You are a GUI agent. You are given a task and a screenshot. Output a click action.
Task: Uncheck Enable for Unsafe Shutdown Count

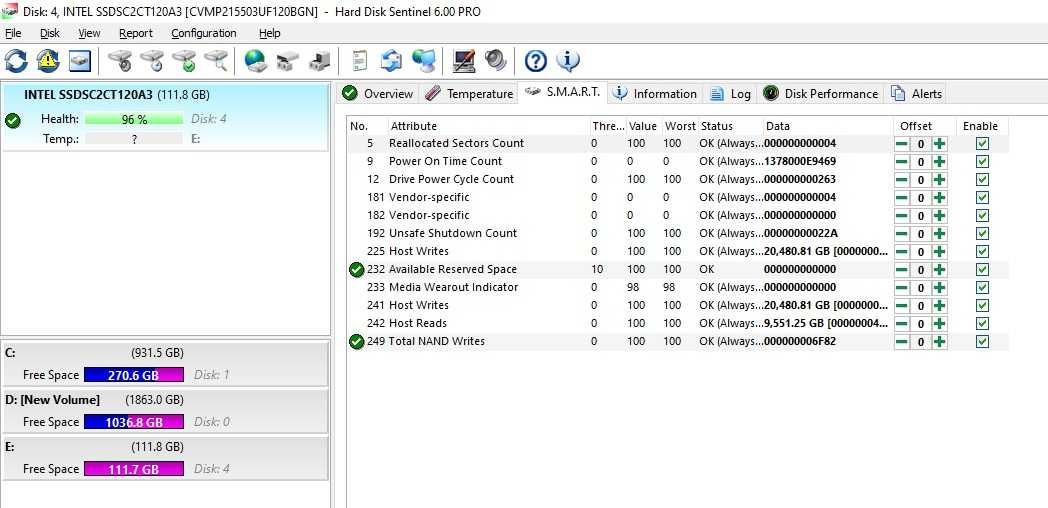tap(982, 234)
